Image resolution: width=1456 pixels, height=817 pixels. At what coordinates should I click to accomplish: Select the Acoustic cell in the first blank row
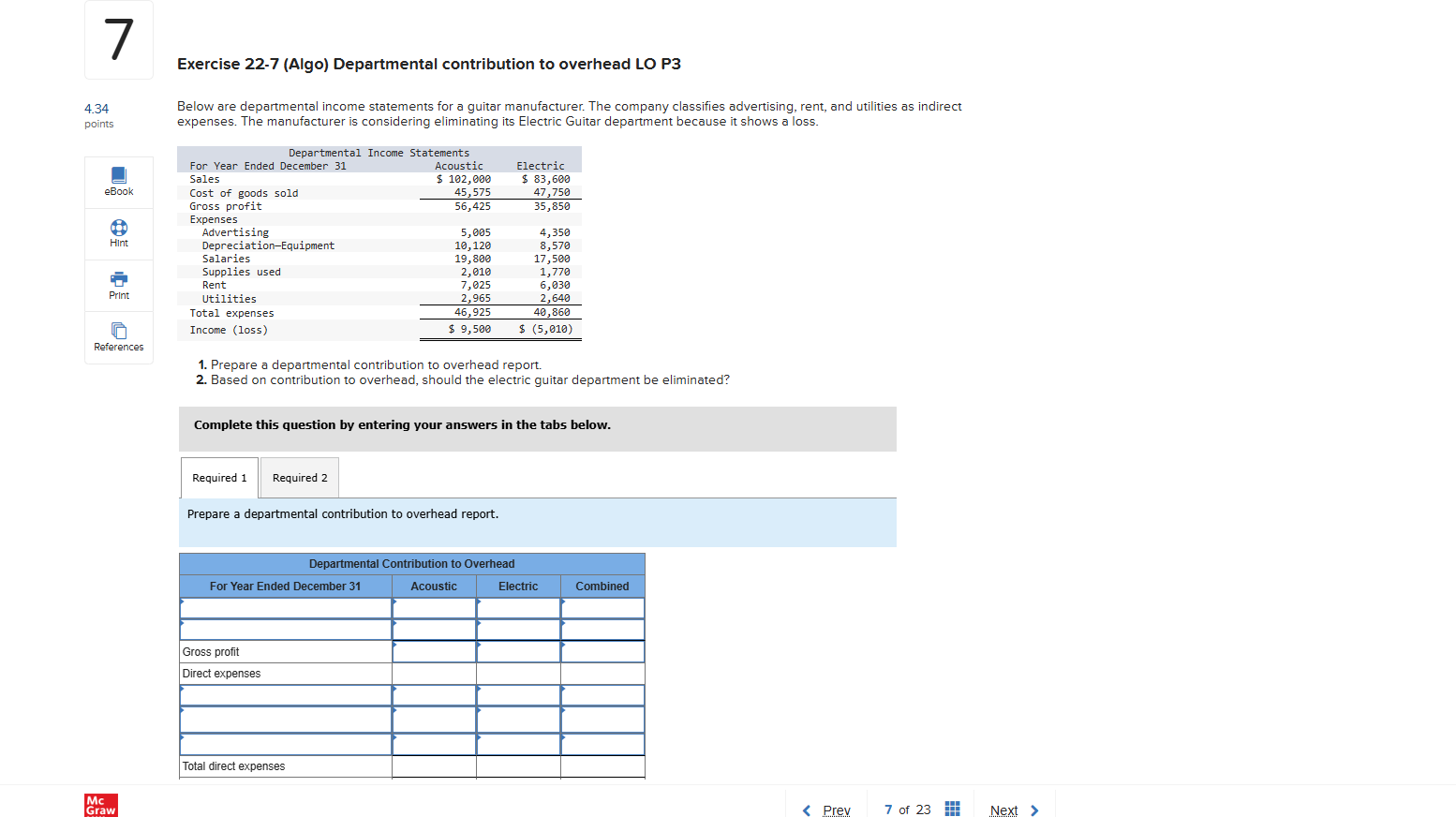pyautogui.click(x=435, y=608)
